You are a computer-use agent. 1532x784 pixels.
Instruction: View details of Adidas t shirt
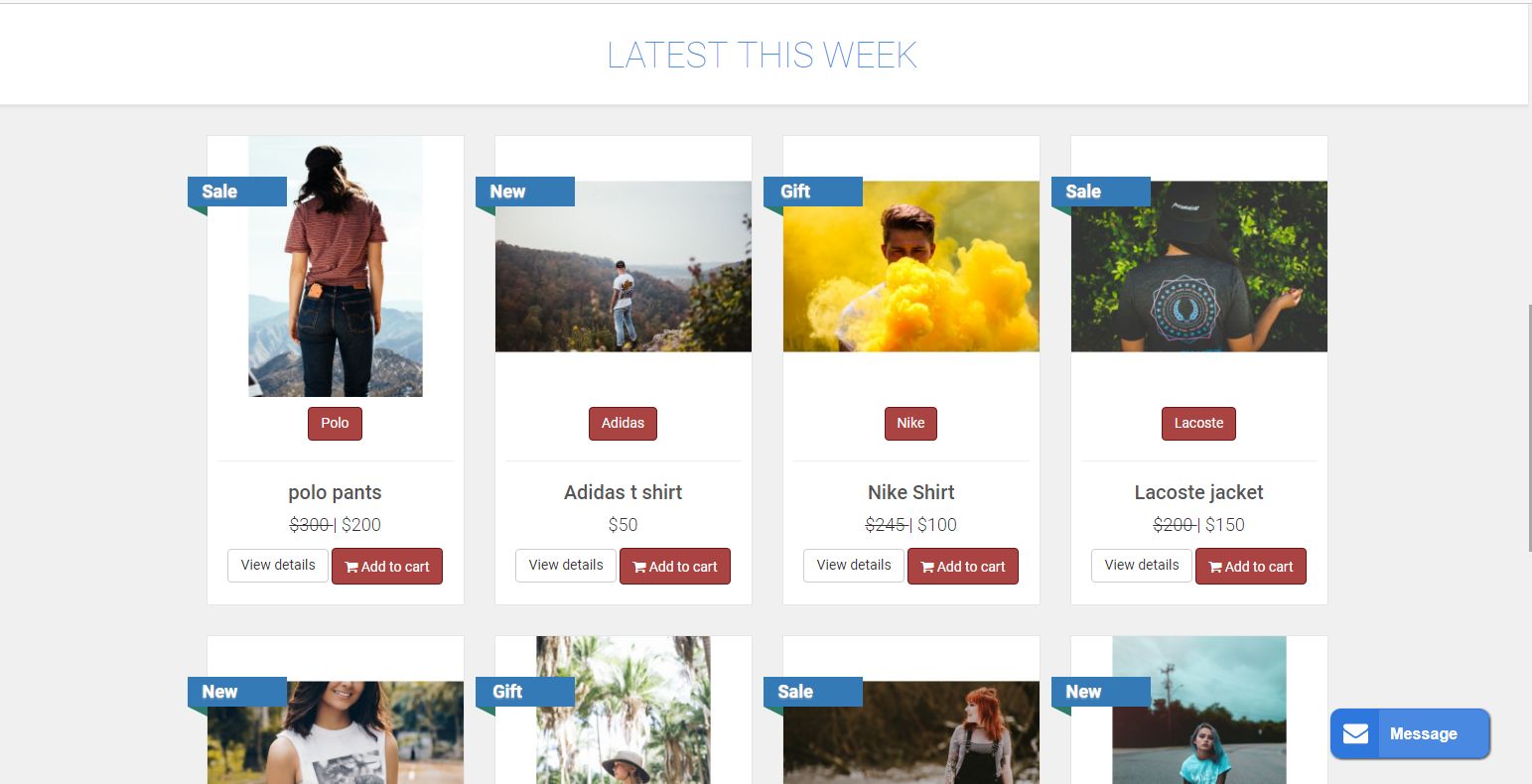pyautogui.click(x=566, y=566)
